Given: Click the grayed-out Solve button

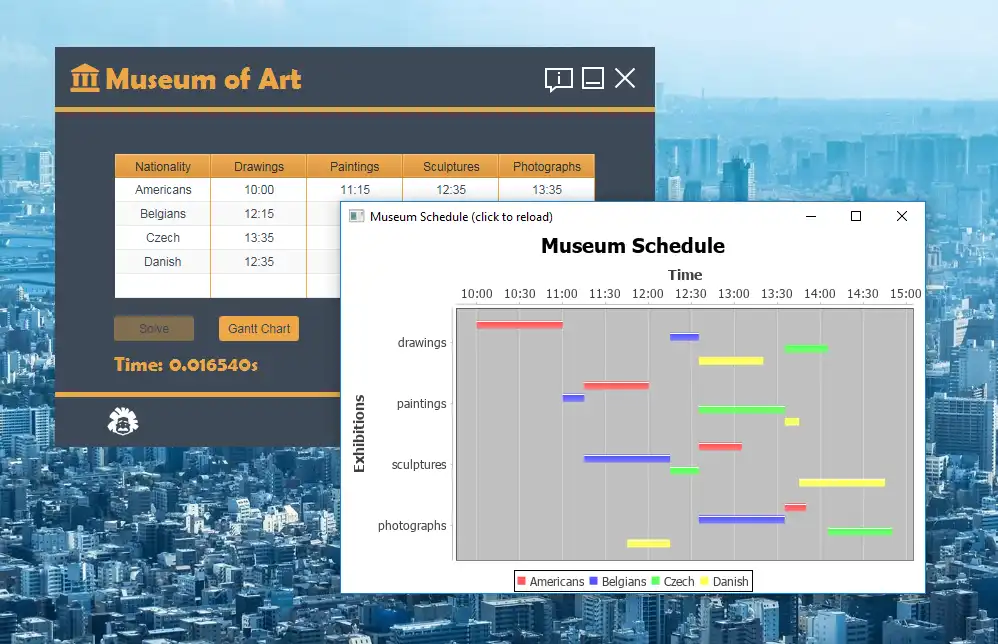Looking at the screenshot, I should 154,328.
